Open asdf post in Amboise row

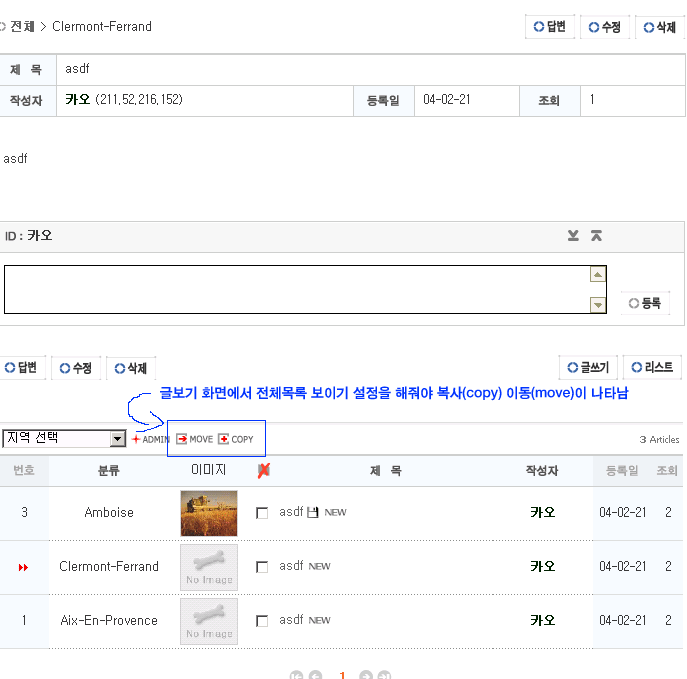coord(291,512)
